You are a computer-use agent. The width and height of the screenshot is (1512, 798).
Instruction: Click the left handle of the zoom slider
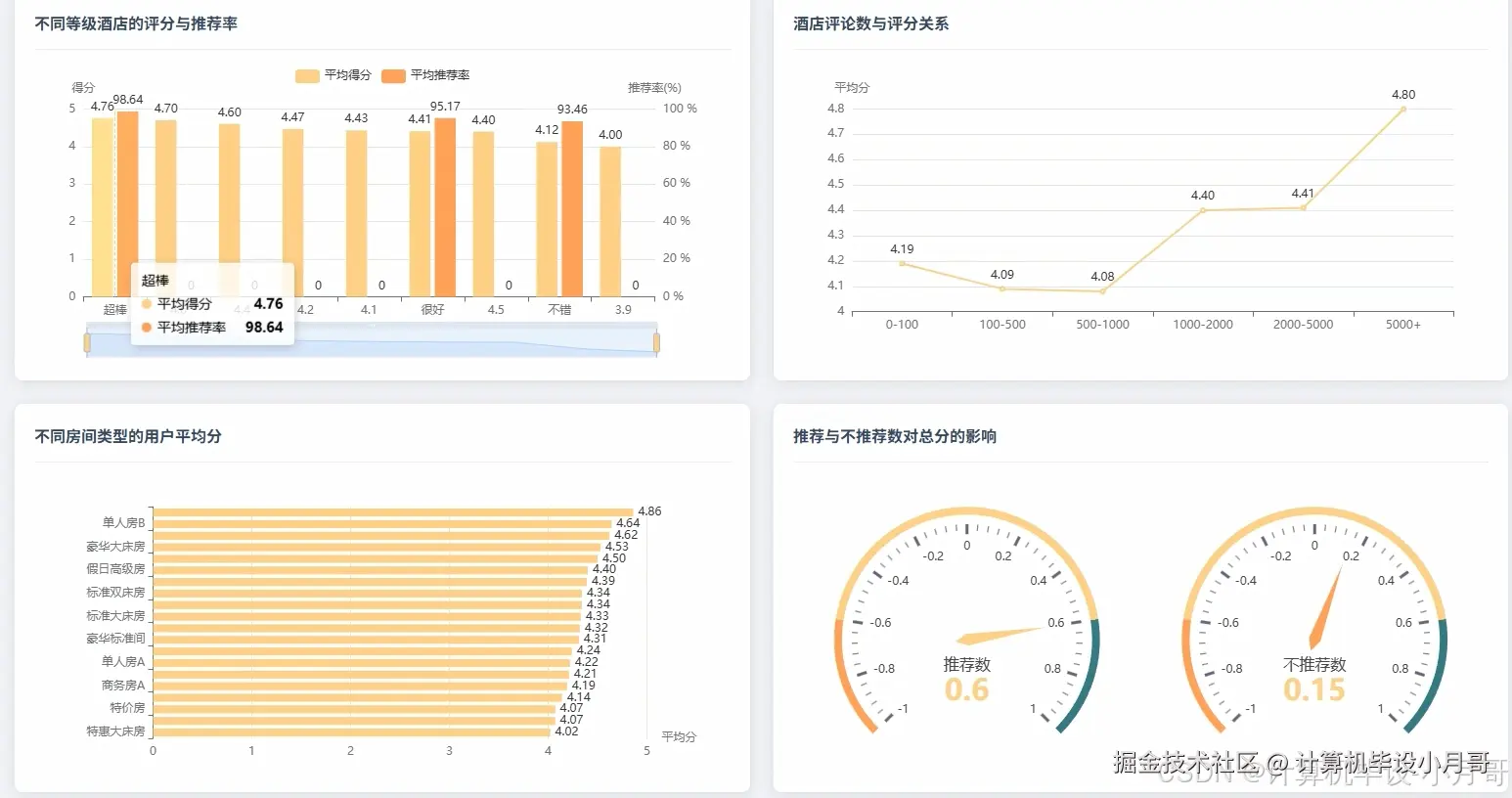[87, 342]
